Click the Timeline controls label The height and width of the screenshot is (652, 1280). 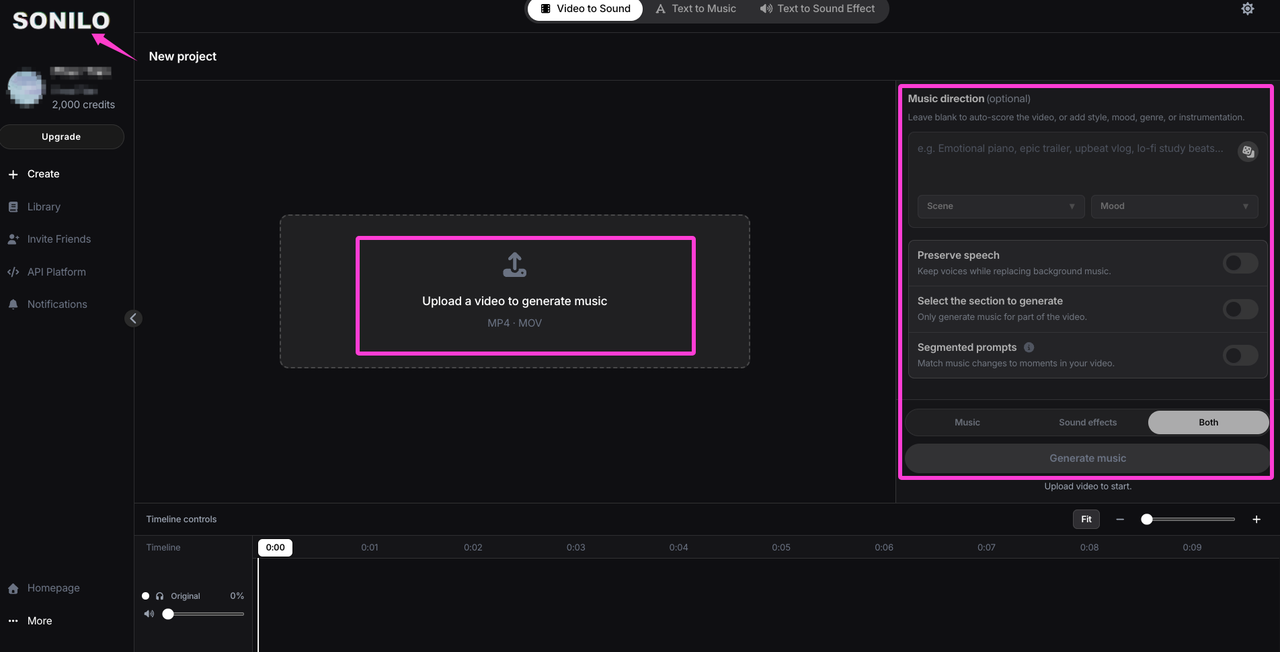point(181,519)
